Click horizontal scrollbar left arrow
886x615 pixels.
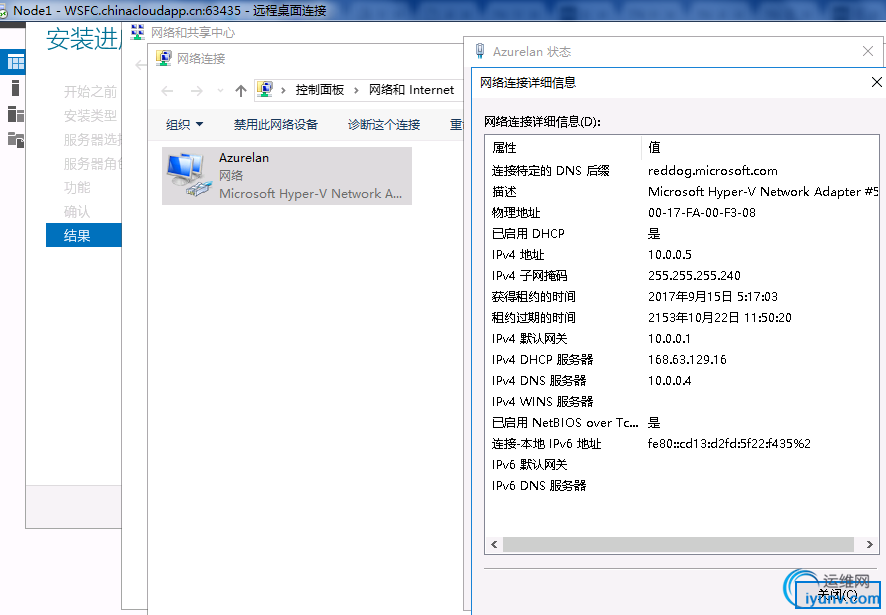point(494,544)
